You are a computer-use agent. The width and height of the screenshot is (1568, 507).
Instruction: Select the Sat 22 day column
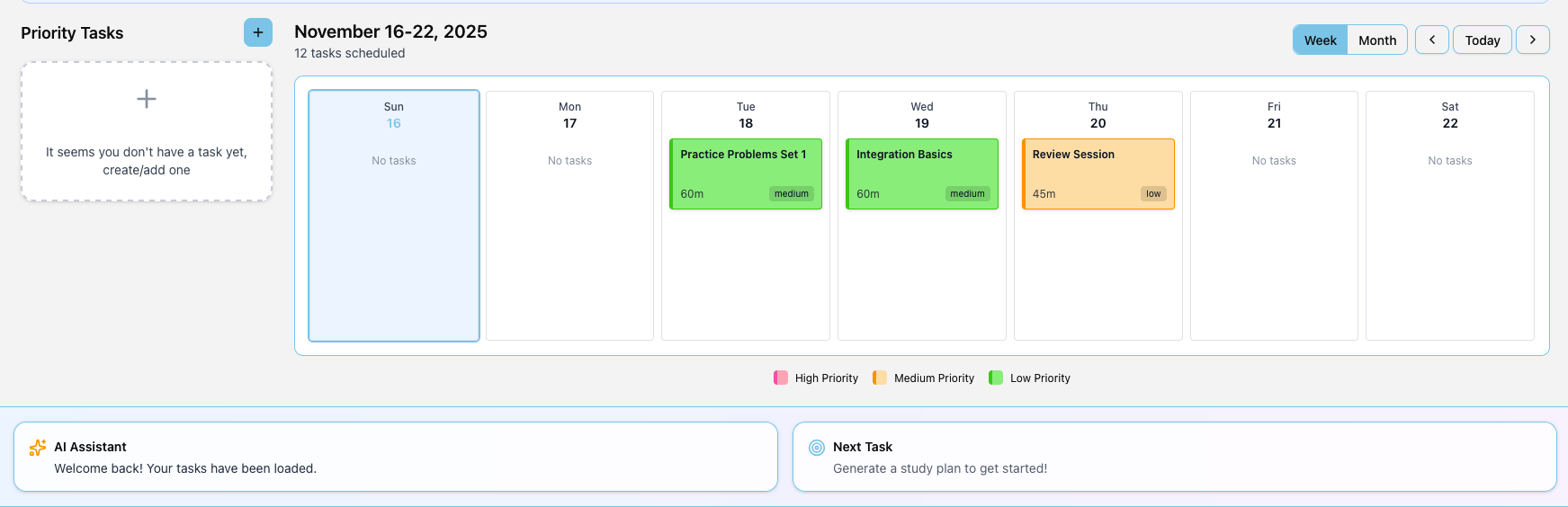tap(1450, 216)
